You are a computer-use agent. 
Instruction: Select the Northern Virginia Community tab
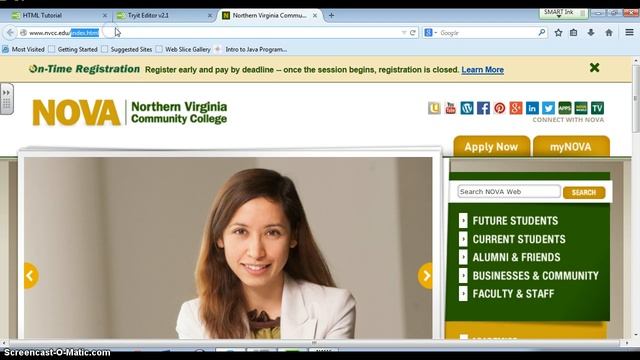[x=269, y=16]
